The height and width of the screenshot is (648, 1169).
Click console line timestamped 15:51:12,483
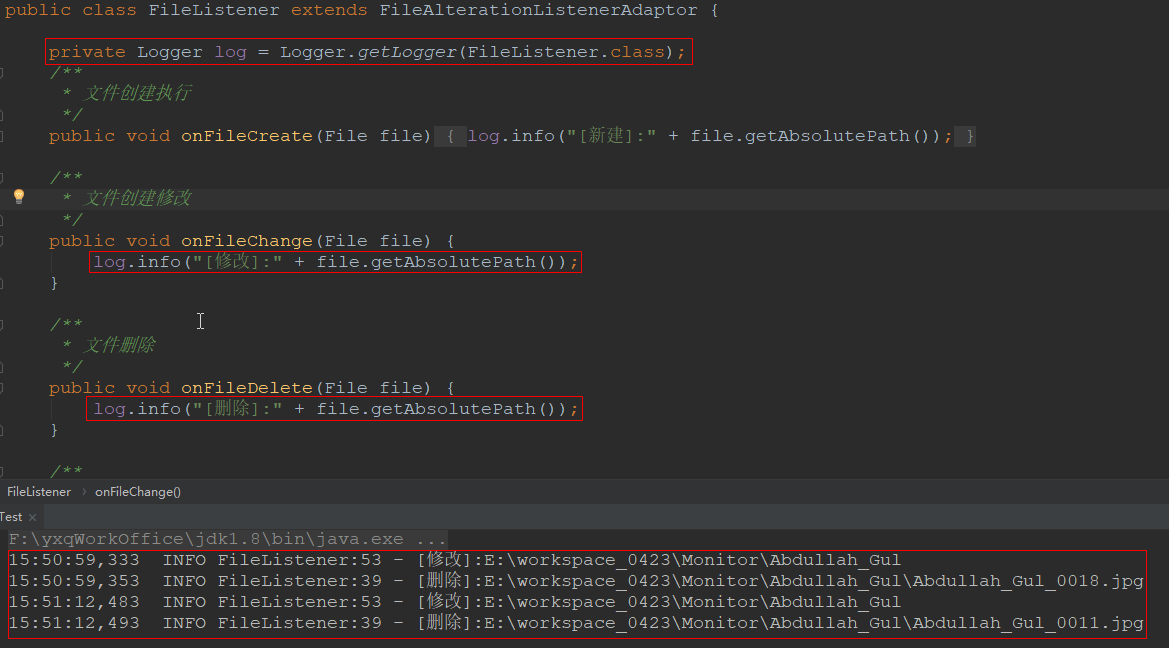coord(455,602)
